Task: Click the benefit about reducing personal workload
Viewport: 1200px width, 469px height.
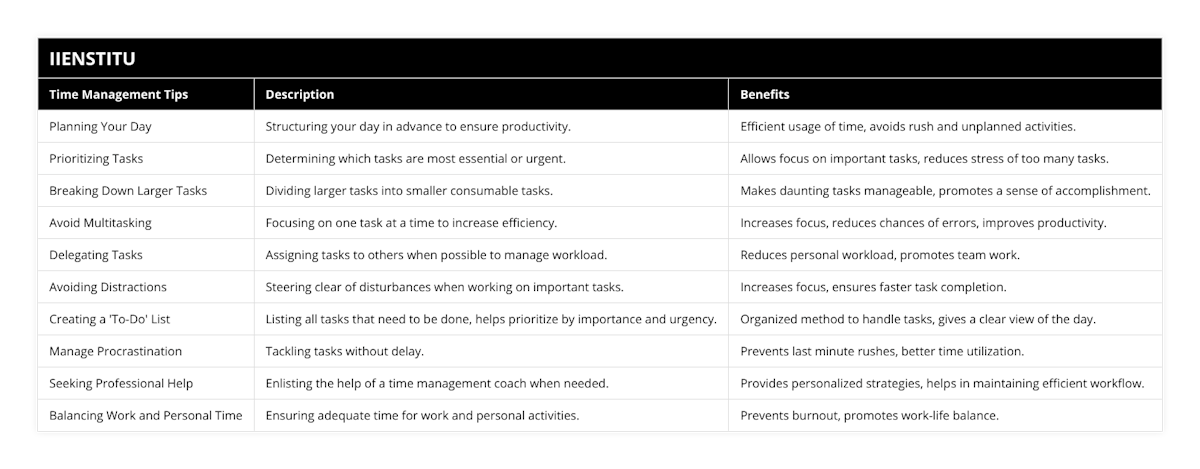Action: [x=880, y=255]
